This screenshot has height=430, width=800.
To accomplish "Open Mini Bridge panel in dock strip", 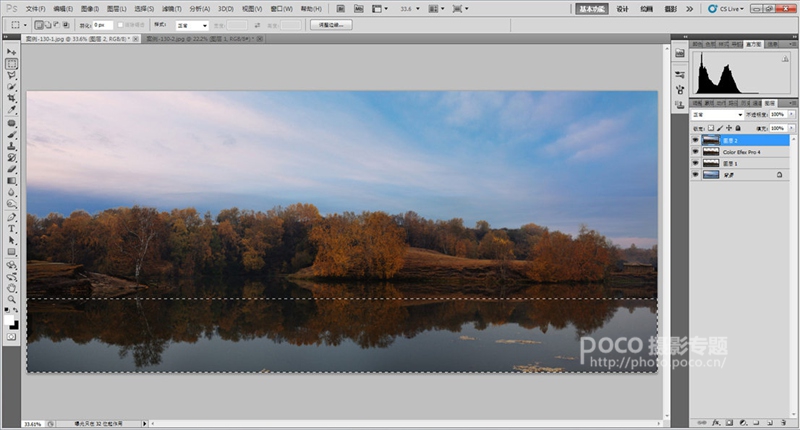I will click(x=680, y=53).
